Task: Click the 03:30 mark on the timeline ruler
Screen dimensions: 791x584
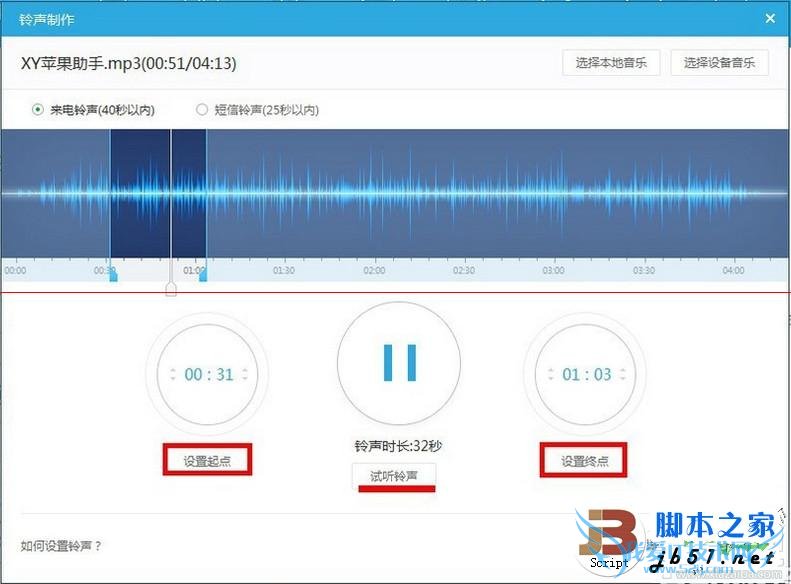Action: tap(644, 271)
